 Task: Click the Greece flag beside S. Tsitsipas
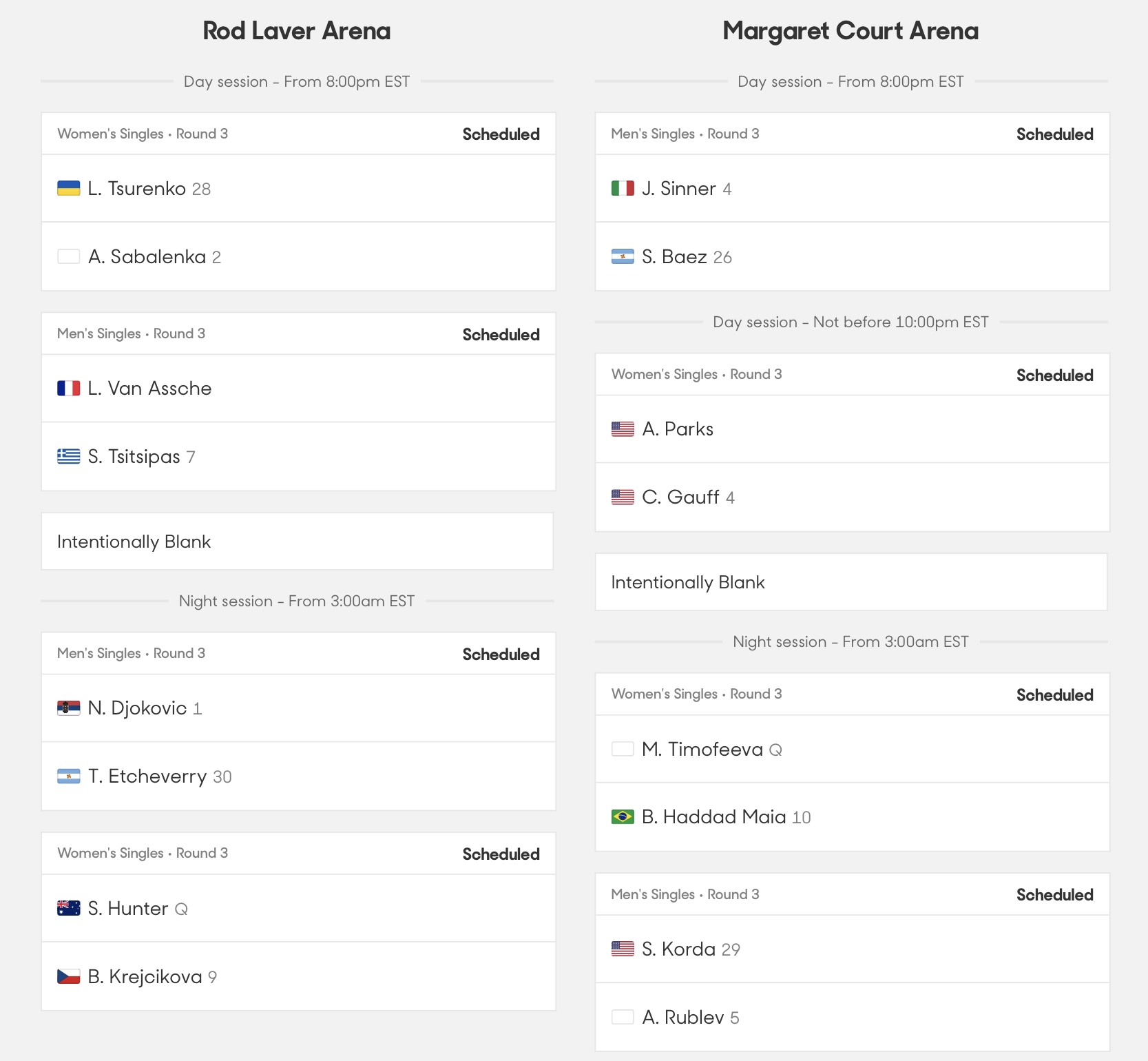coord(68,456)
